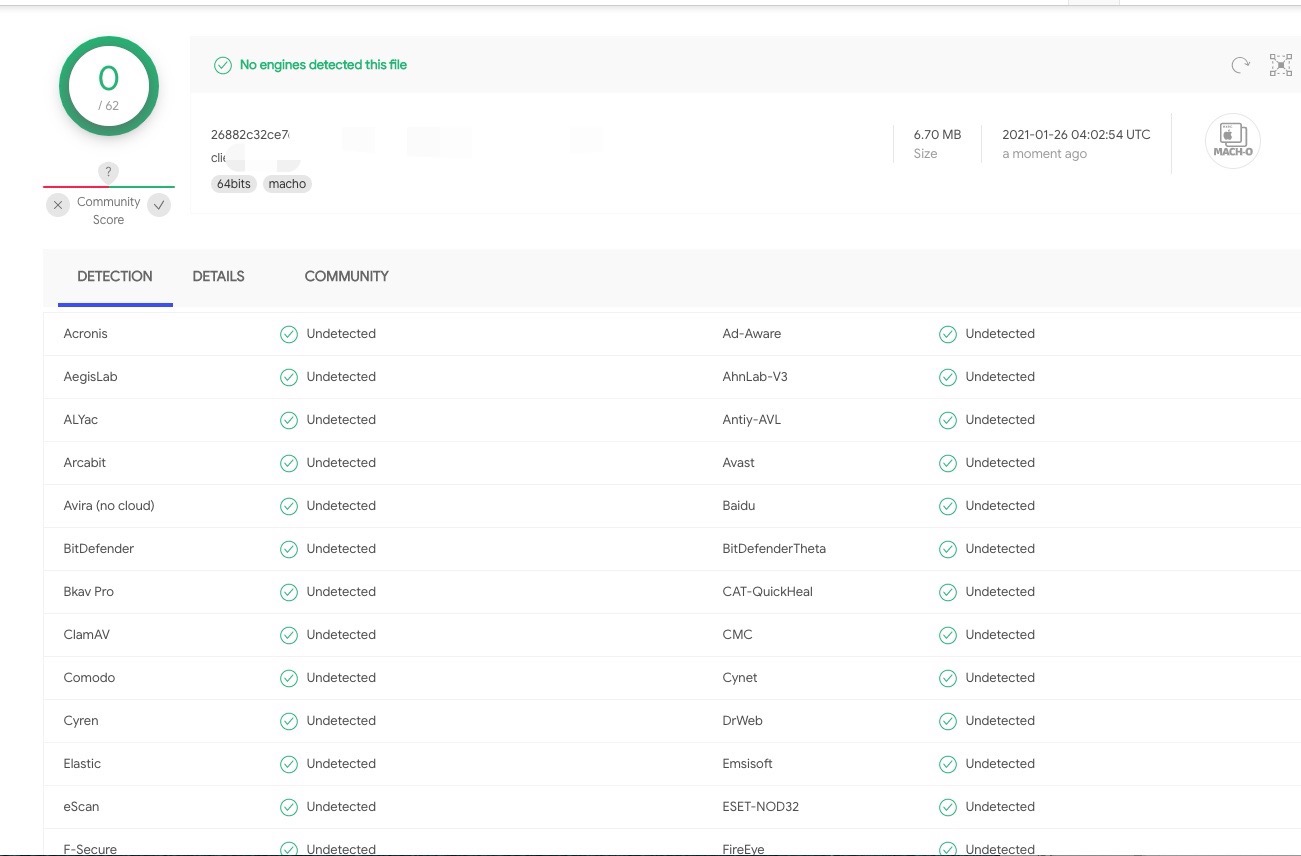Click the Cynet undetected check icon
This screenshot has width=1301, height=856.
[x=948, y=678]
